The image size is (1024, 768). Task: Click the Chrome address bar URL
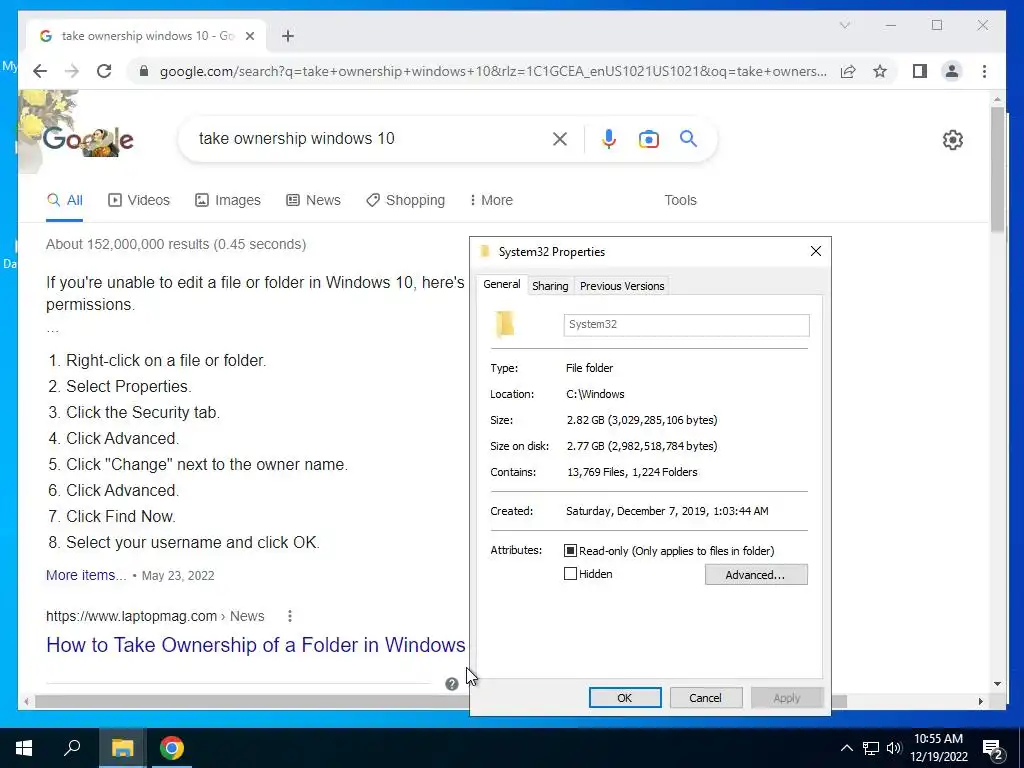click(x=493, y=71)
